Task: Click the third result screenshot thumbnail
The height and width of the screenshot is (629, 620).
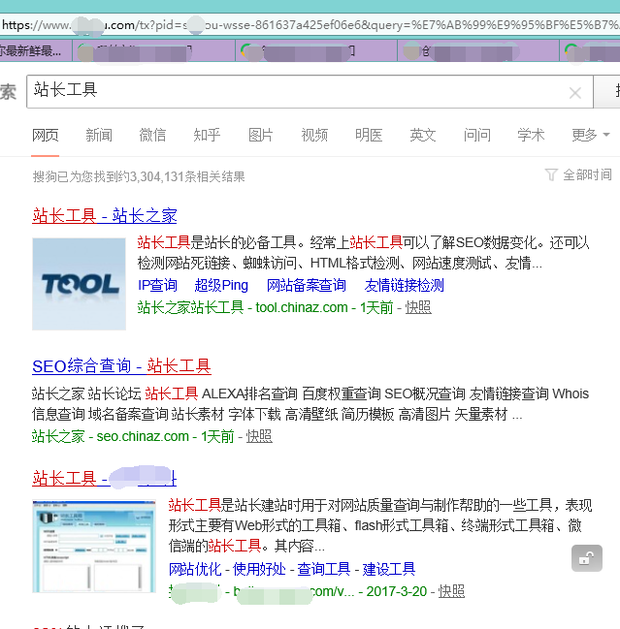Action: (94, 546)
